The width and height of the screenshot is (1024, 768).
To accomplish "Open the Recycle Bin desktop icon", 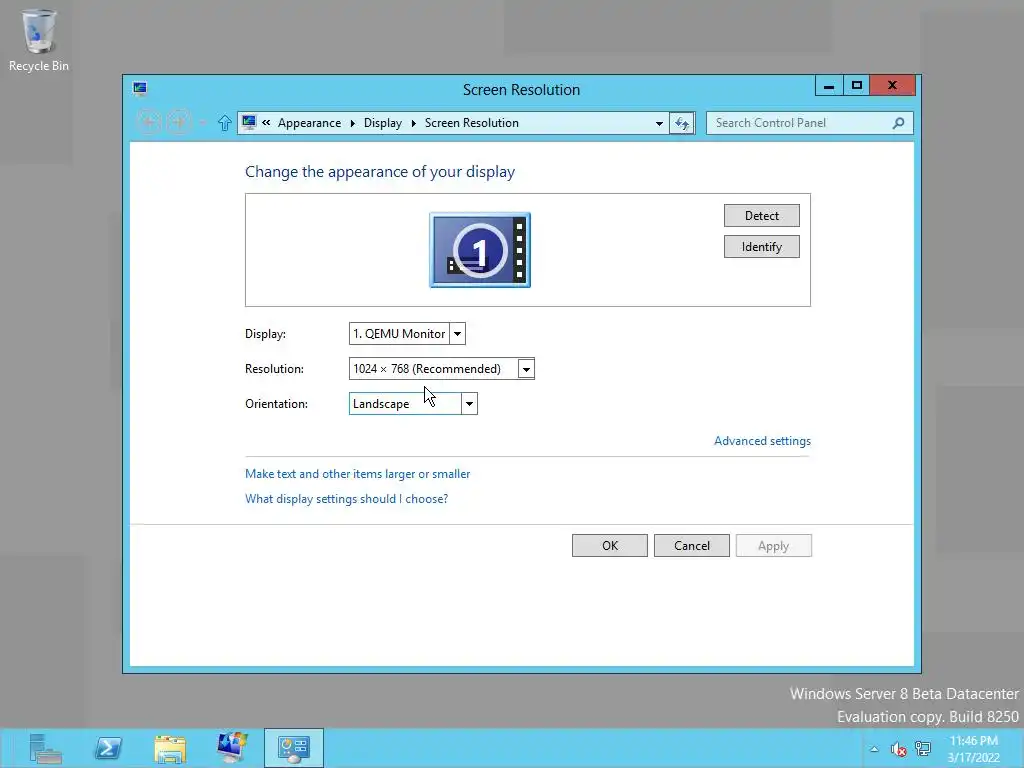I will click(38, 40).
